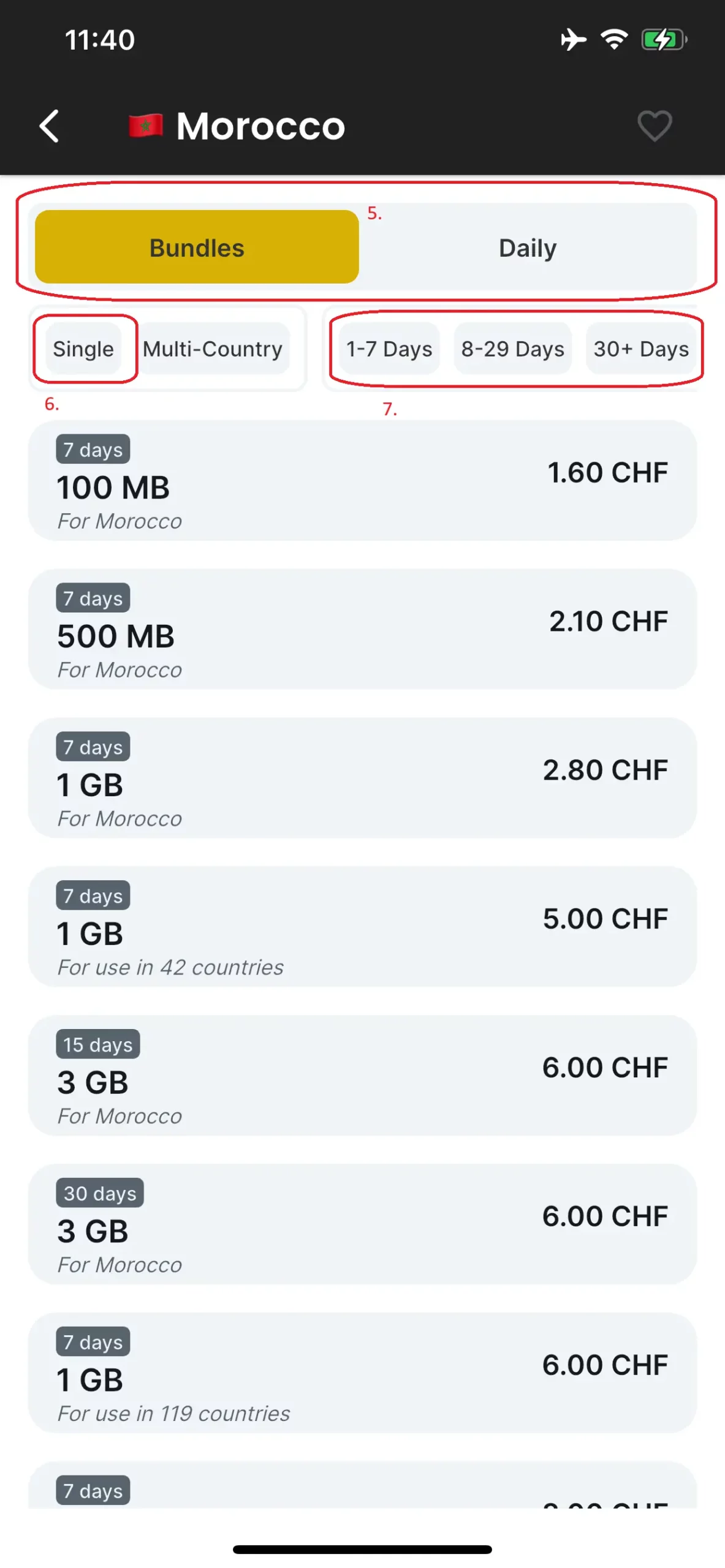Choose the 500 MB bundle for 2.10 CHF

(x=362, y=629)
